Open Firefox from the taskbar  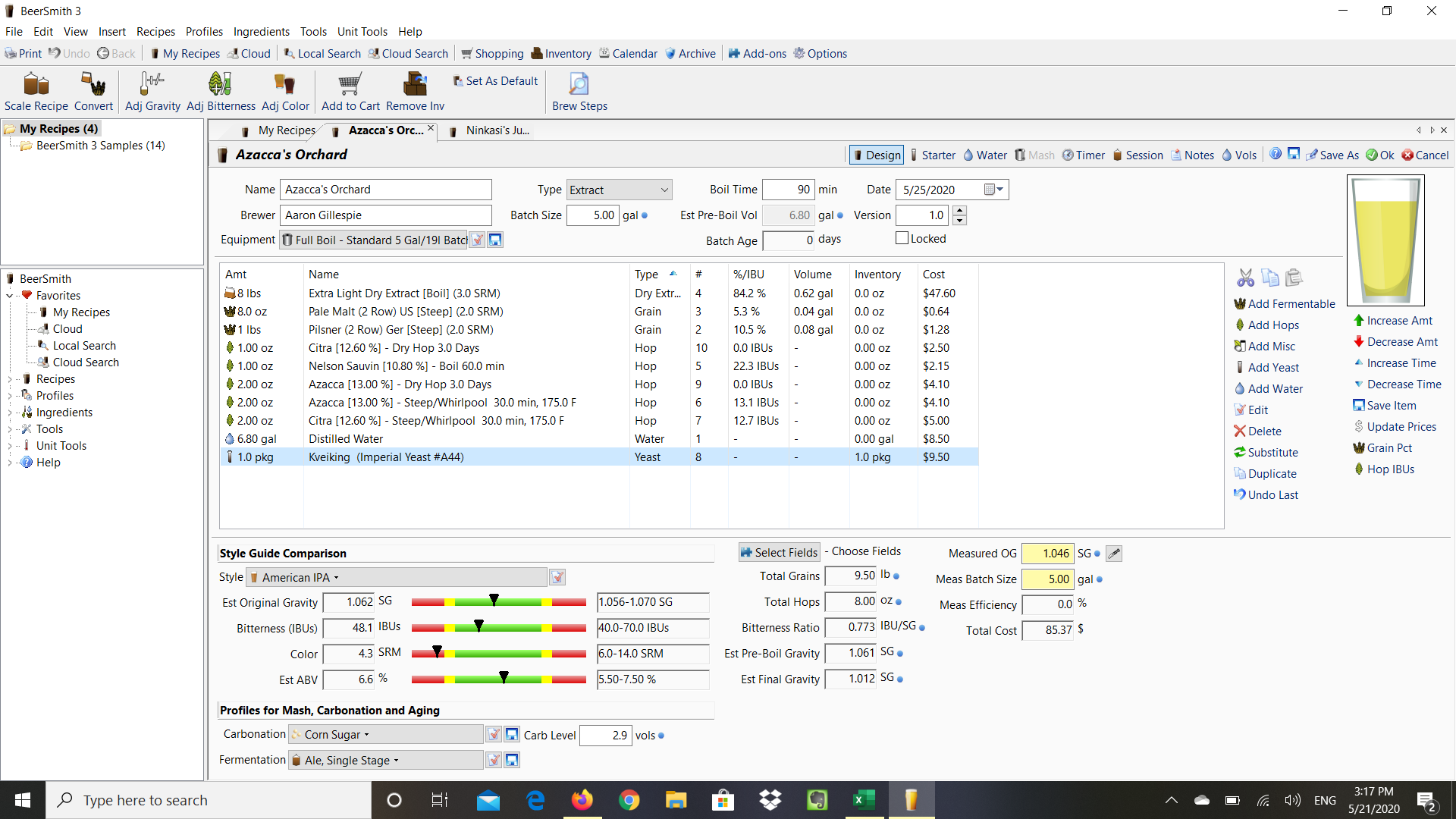click(582, 800)
